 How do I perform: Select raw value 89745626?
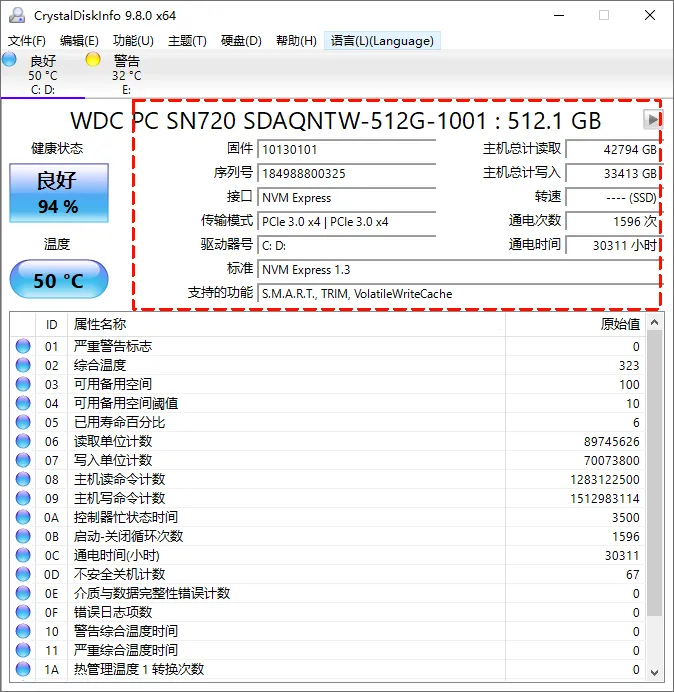tap(611, 441)
